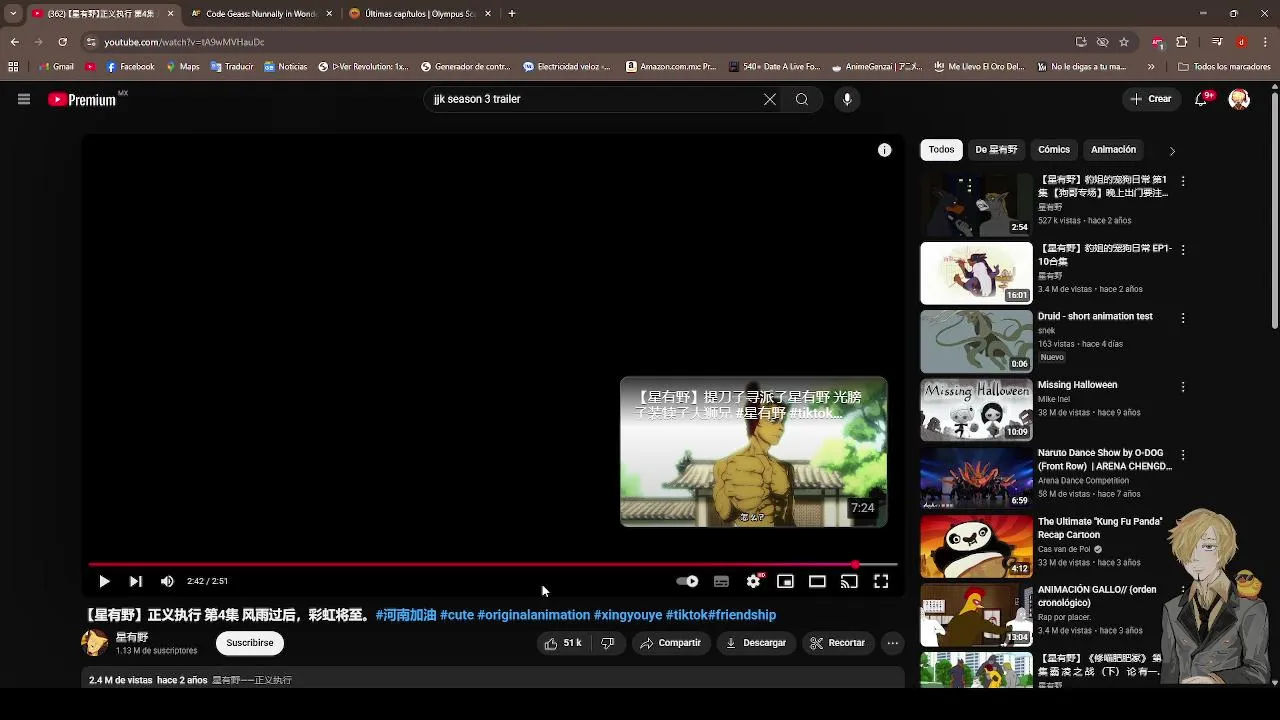Enter fullscreen mode
Screen dimensions: 1280x720
point(881,581)
